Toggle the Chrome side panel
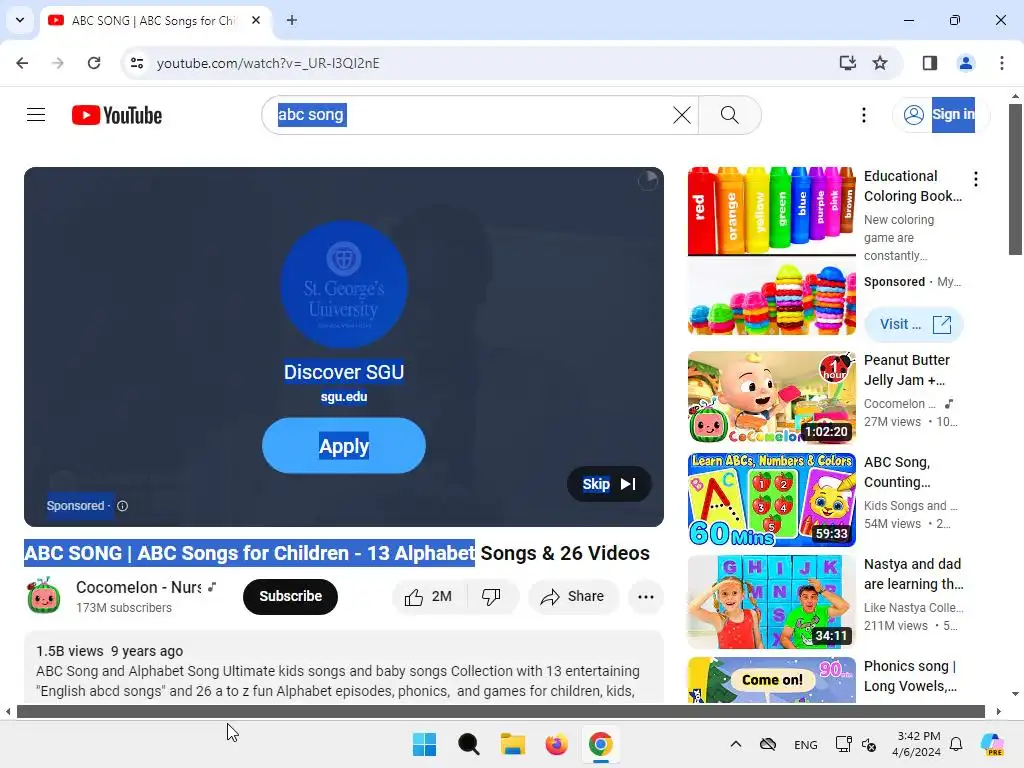 click(x=929, y=63)
